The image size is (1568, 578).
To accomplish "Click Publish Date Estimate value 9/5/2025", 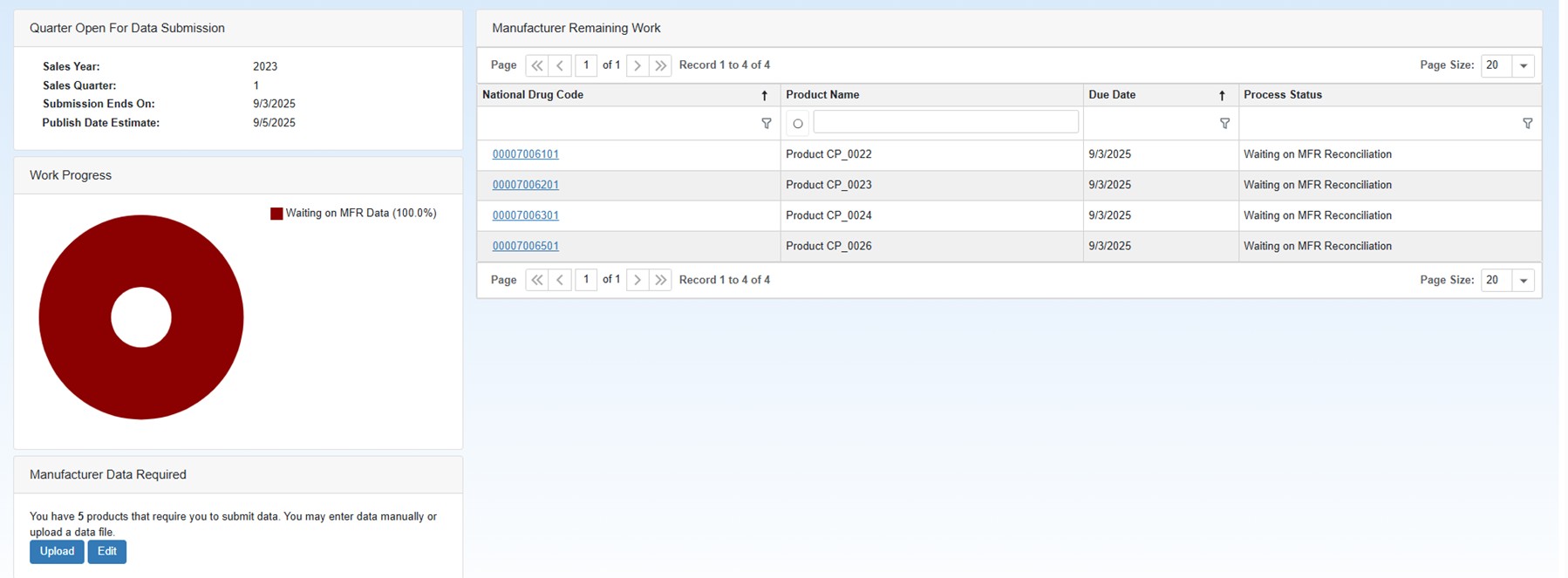I will [274, 123].
